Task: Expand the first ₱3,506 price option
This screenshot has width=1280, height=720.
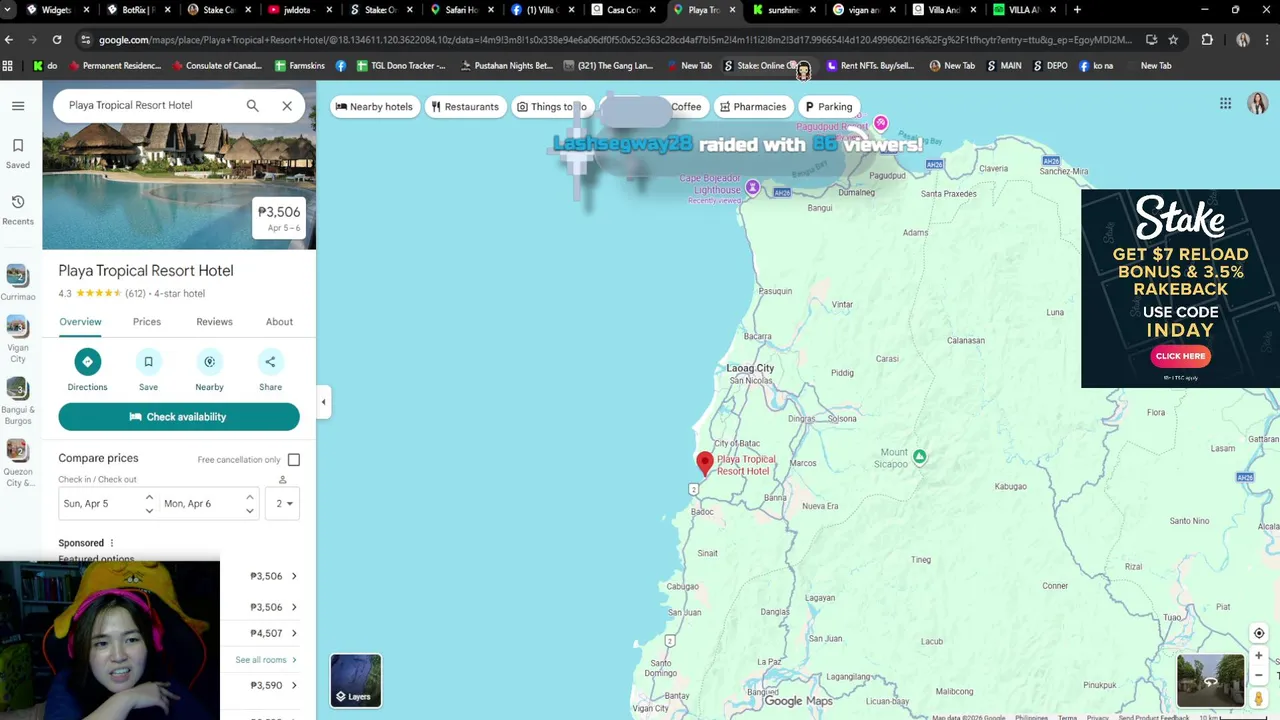Action: 294,576
